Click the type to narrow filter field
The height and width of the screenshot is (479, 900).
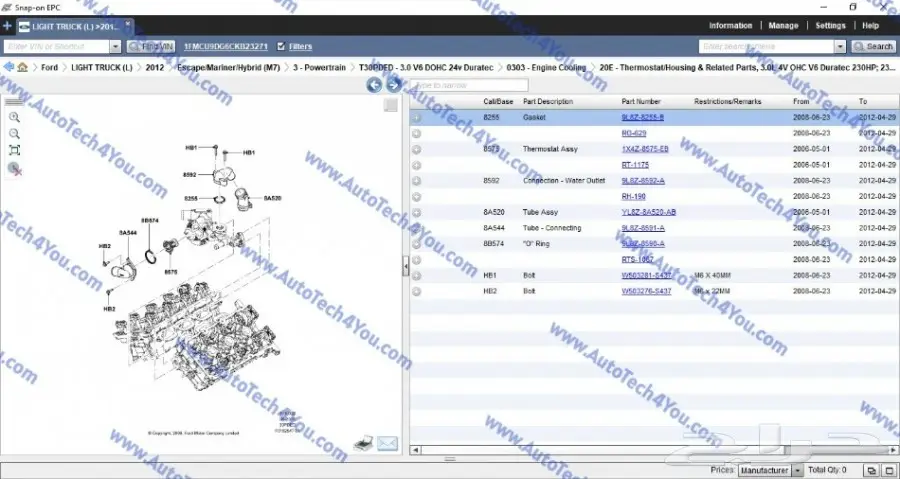pos(468,85)
